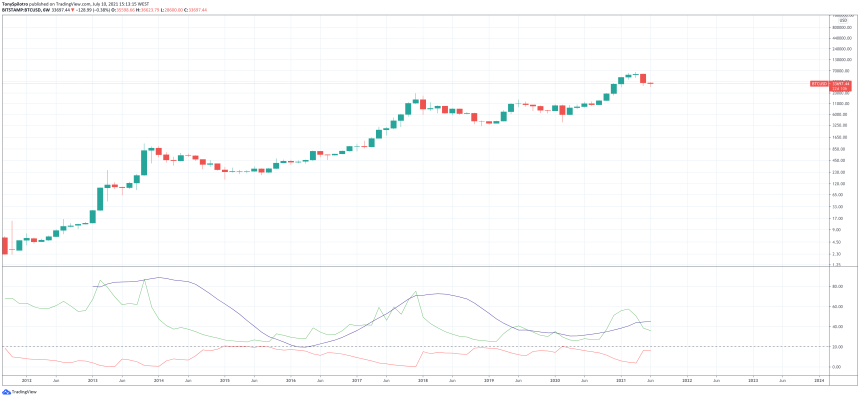Click the 230.00 price axis label
This screenshot has height=398, width=860.
coord(839,172)
